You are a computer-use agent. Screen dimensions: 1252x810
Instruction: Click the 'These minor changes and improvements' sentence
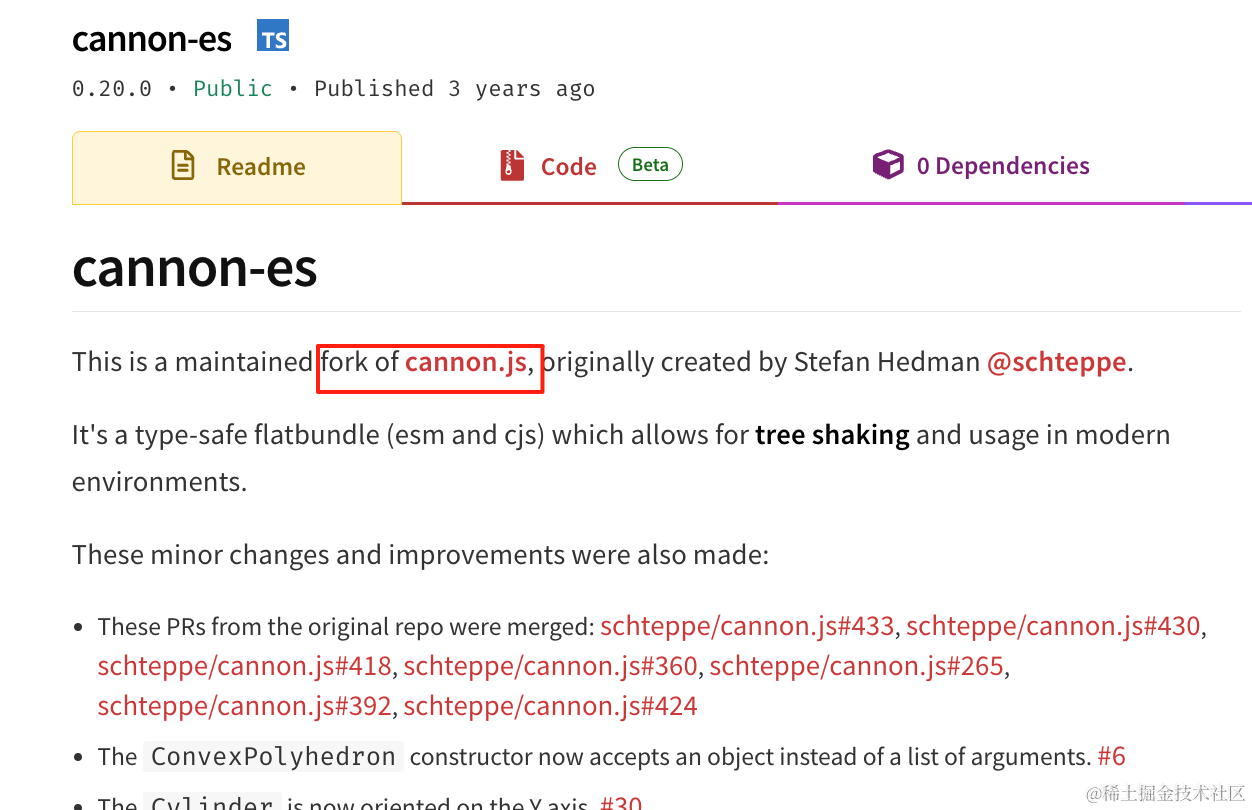coord(421,554)
